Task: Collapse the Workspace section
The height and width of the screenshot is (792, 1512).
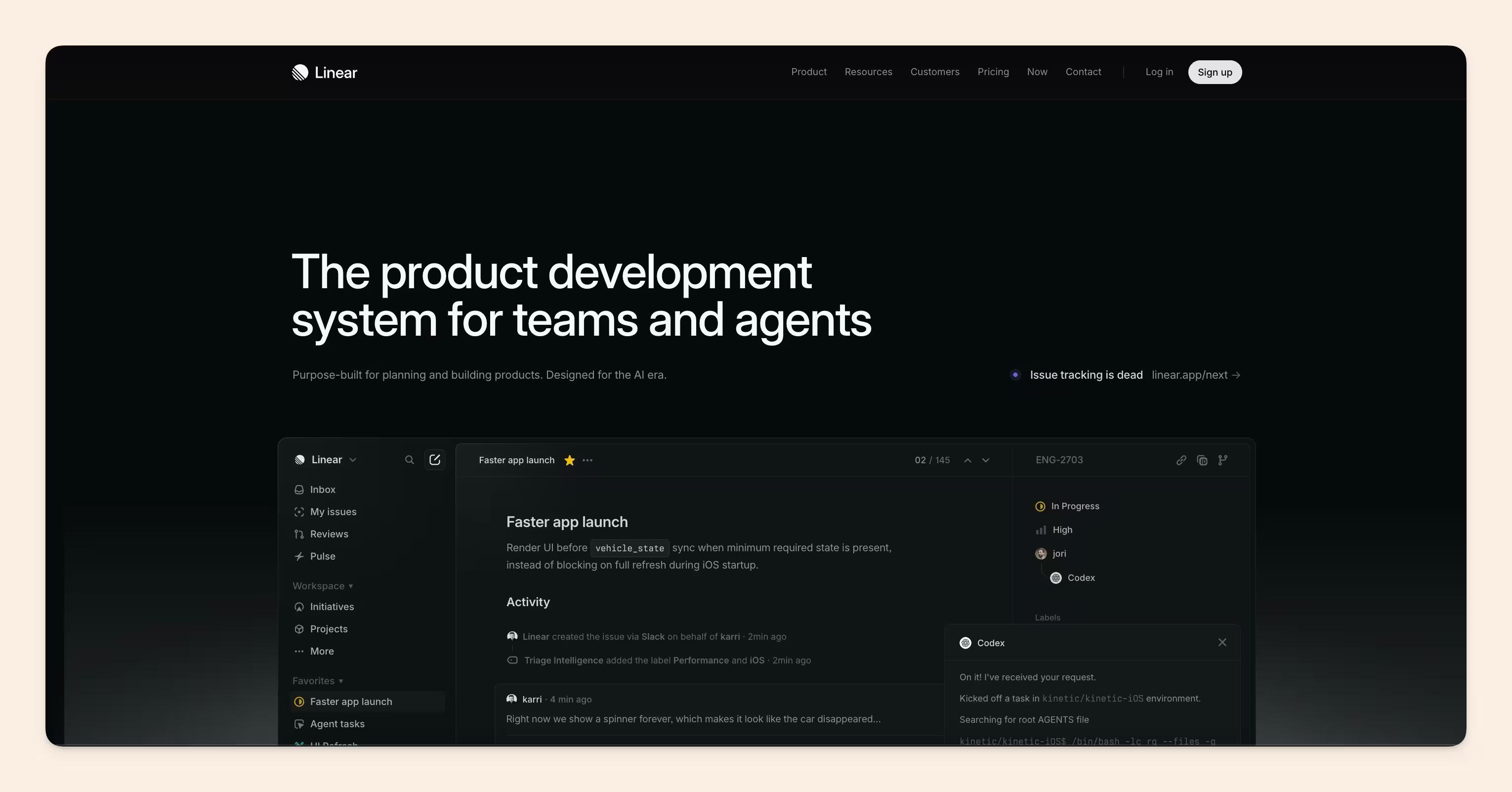Action: pos(323,586)
